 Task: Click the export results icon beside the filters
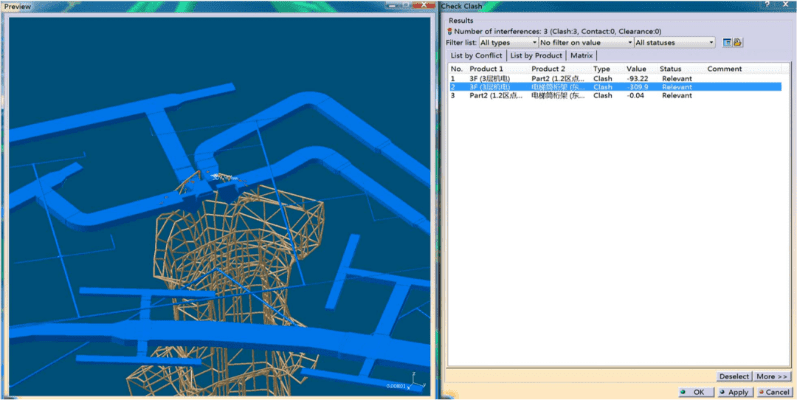click(x=727, y=43)
